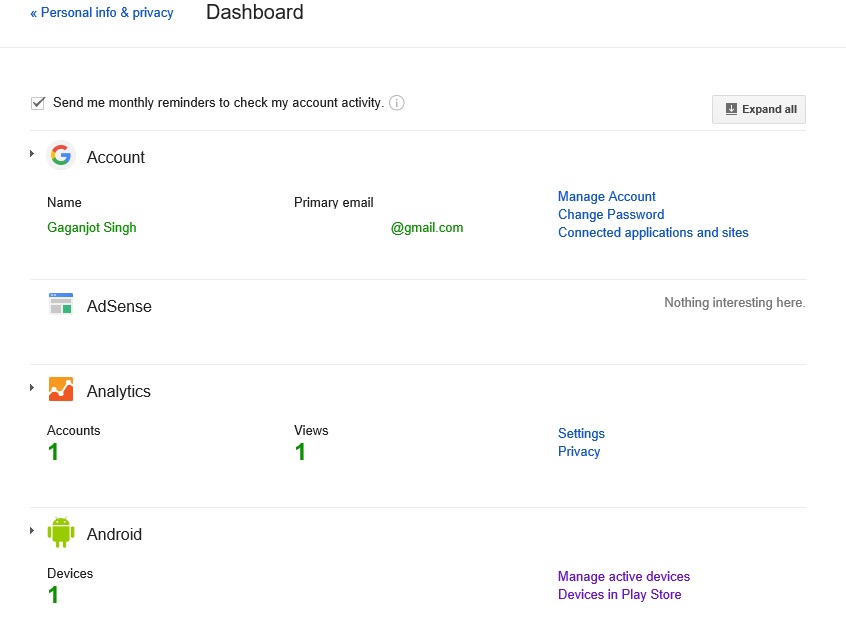846x620 pixels.
Task: Open the Manage Account link
Action: [606, 196]
